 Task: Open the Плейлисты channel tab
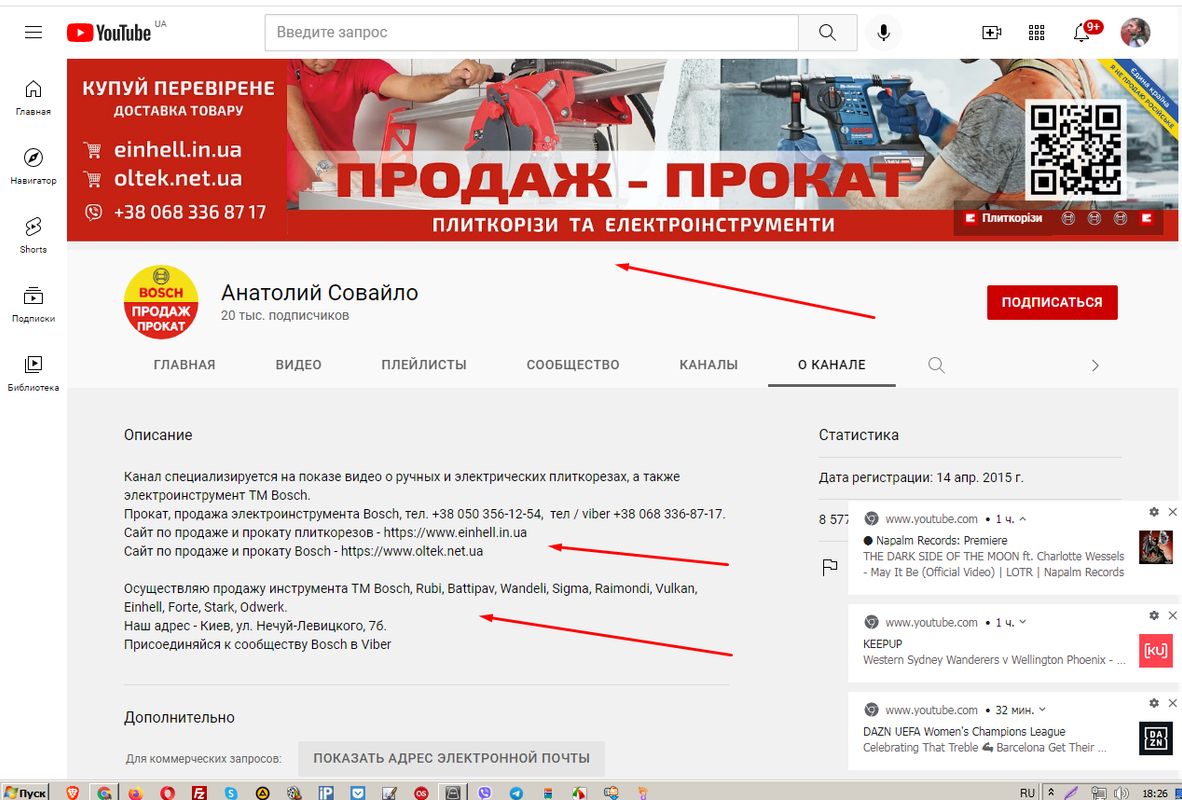[424, 365]
